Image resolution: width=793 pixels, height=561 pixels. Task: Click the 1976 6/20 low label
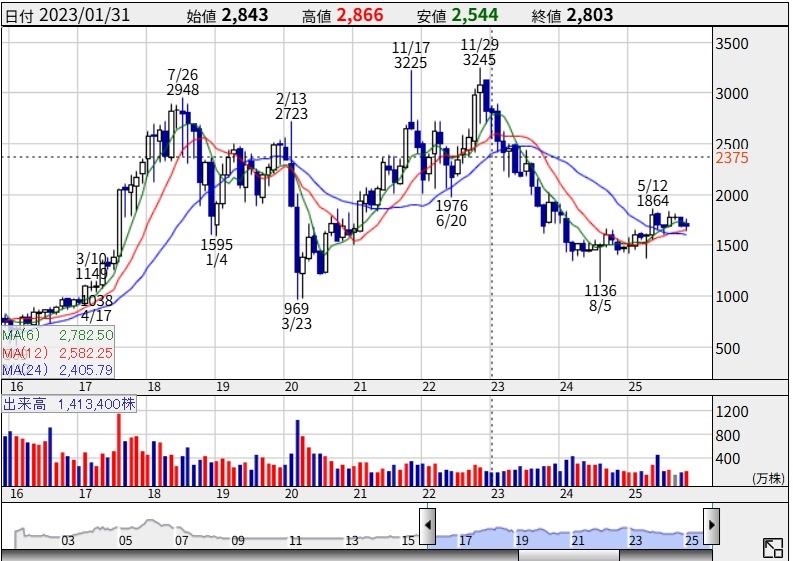[452, 213]
